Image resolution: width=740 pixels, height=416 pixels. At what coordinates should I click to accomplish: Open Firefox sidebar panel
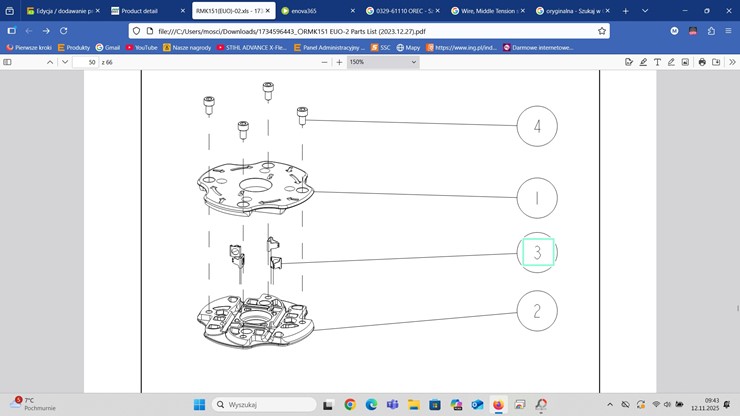(x=12, y=31)
